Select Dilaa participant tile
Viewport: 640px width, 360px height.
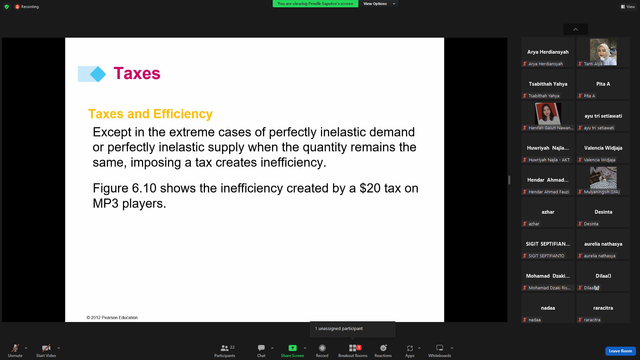click(603, 276)
